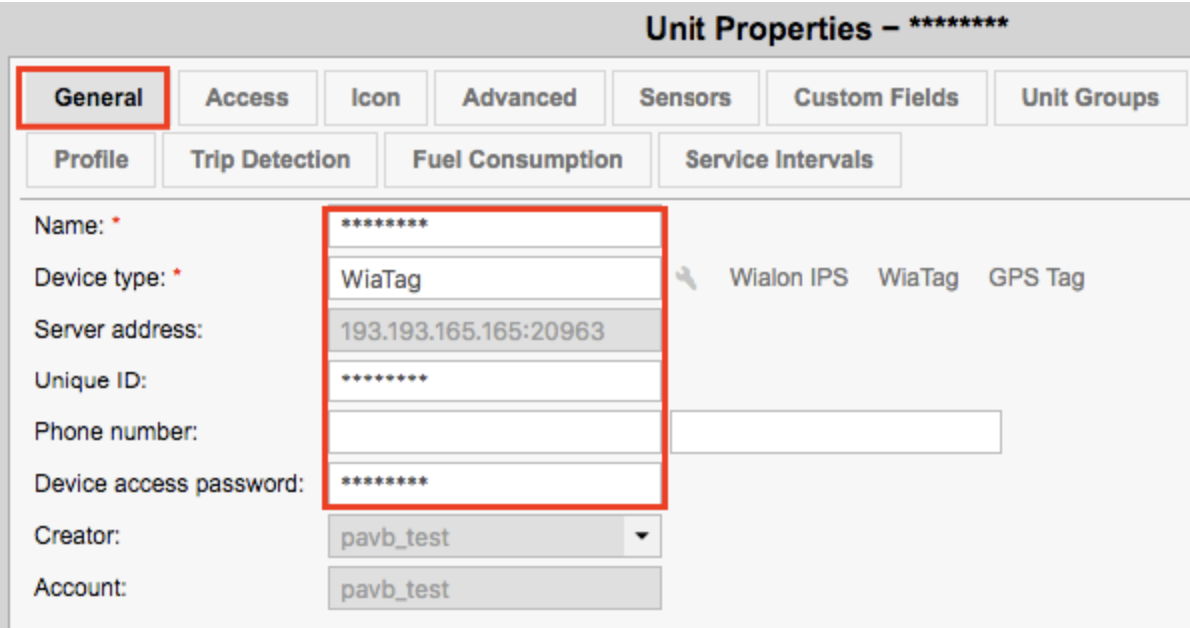Open the Creator dropdown arrow

[x=642, y=536]
